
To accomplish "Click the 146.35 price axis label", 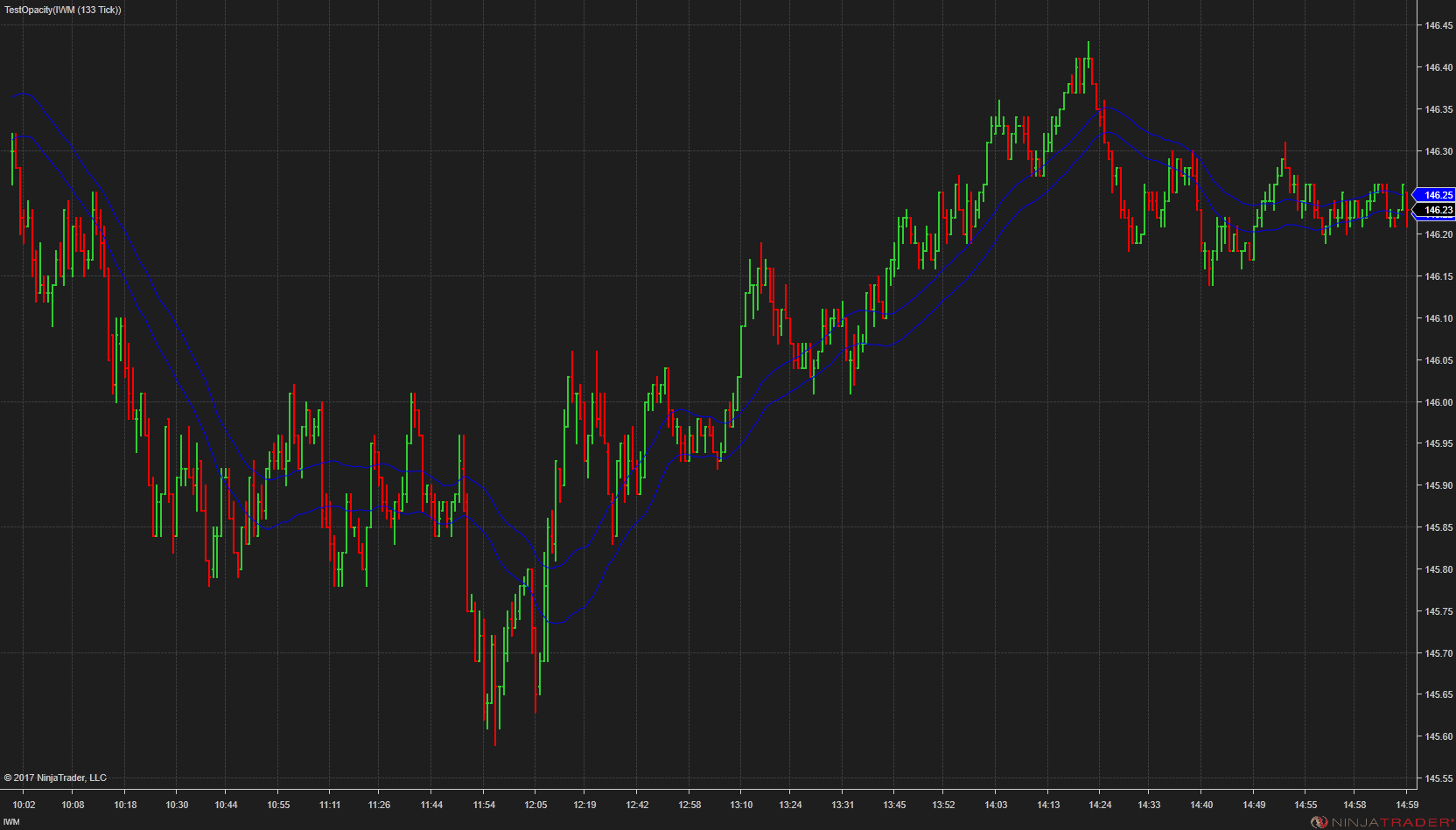I will [1438, 109].
